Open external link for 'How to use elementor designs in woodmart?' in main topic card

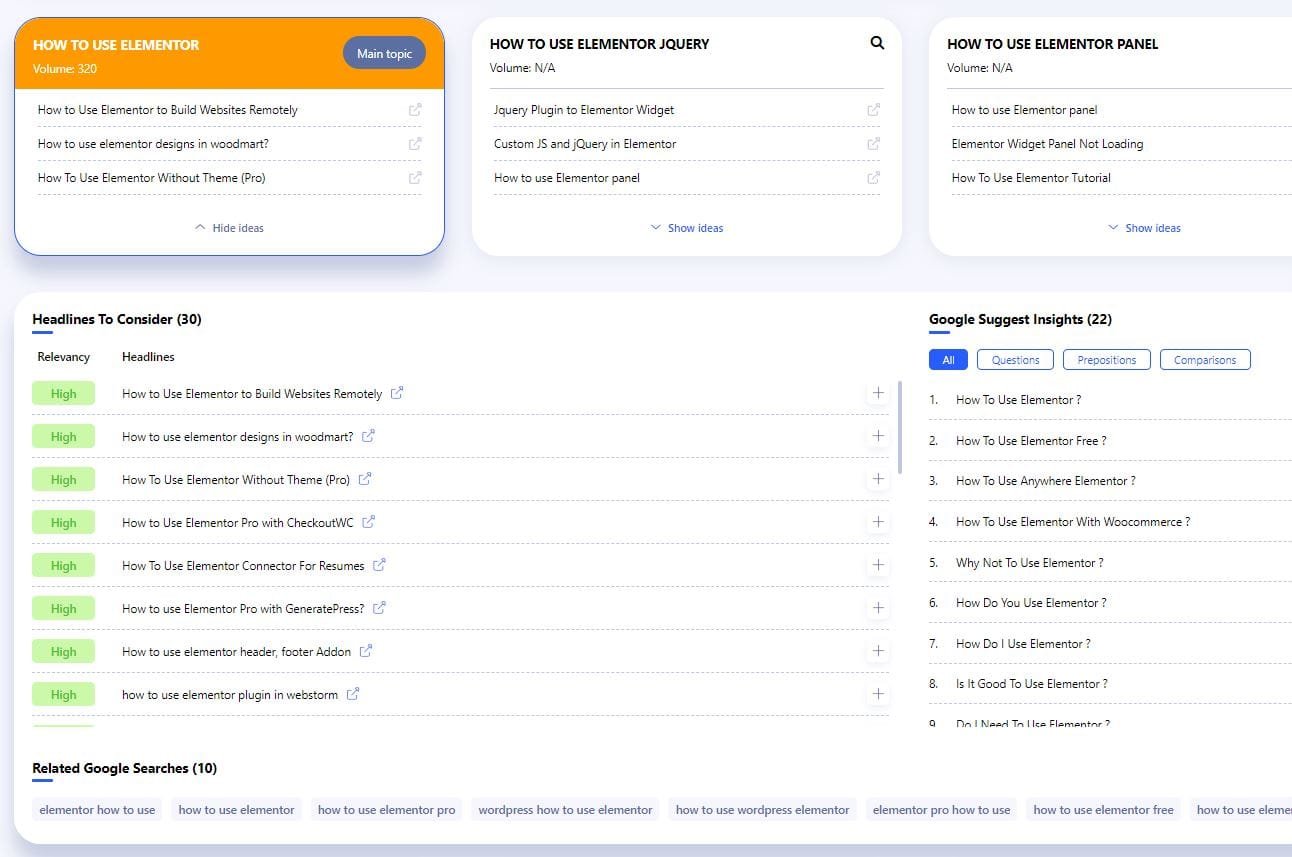tap(415, 144)
